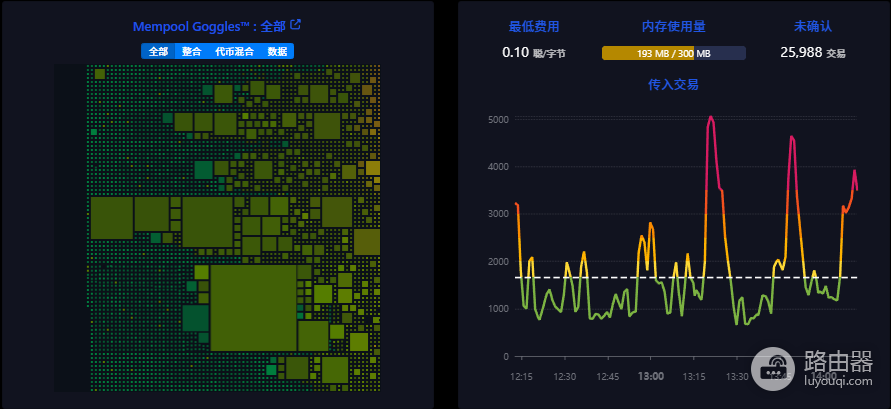The width and height of the screenshot is (891, 409).
Task: Click the 12:15 time axis label
Action: (521, 376)
